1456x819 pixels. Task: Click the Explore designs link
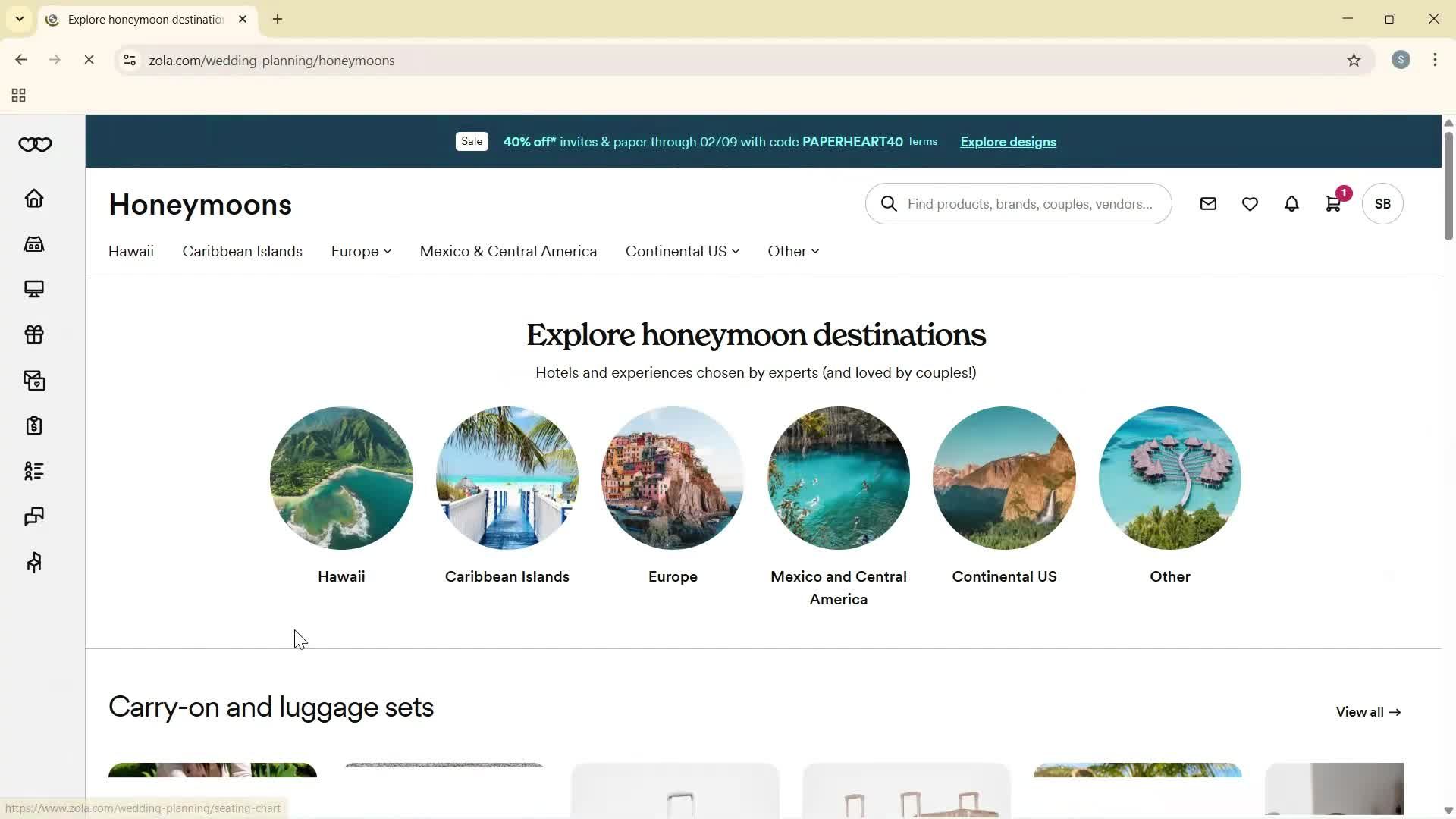pyautogui.click(x=1007, y=142)
